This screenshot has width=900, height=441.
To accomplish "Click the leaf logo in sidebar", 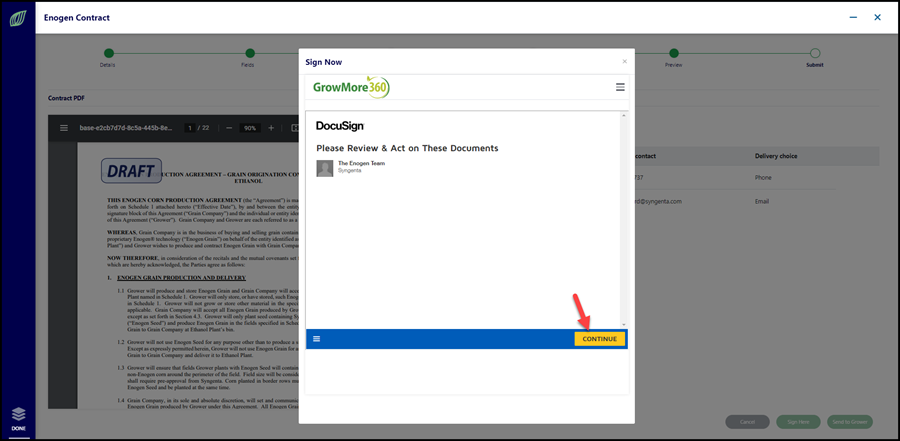I will pos(17,19).
